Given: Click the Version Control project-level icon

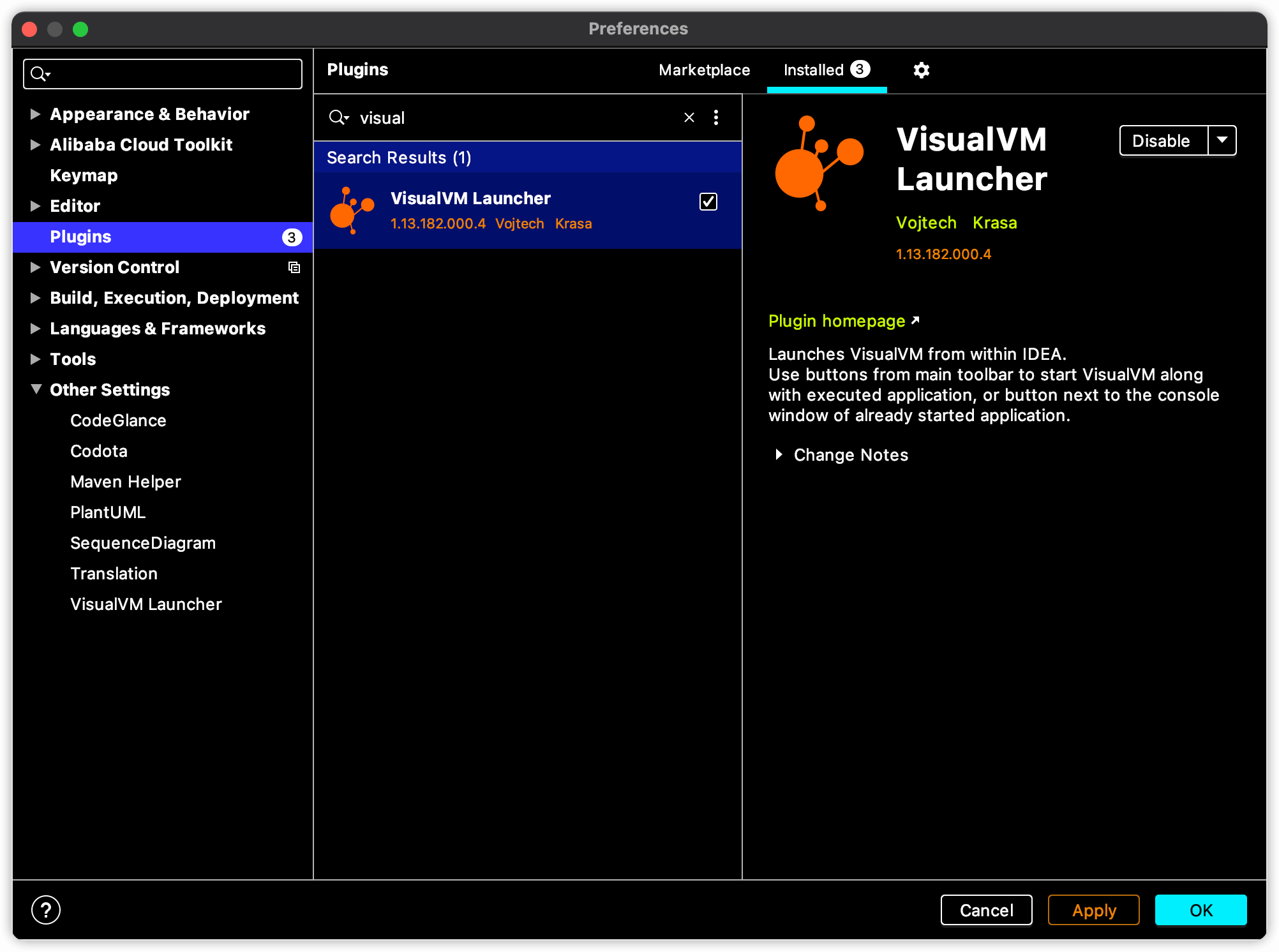Looking at the screenshot, I should (x=294, y=267).
